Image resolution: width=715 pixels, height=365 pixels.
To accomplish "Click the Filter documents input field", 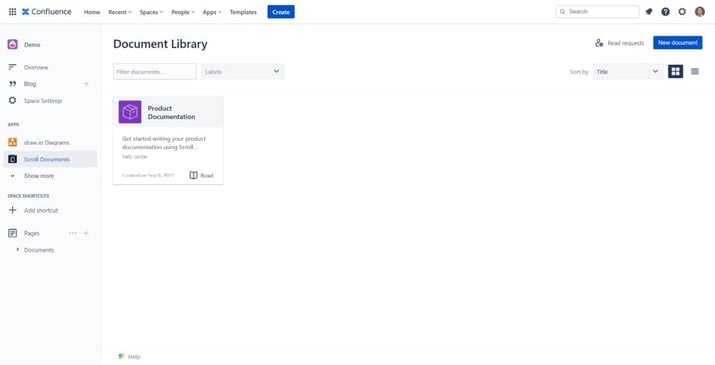I will point(155,72).
